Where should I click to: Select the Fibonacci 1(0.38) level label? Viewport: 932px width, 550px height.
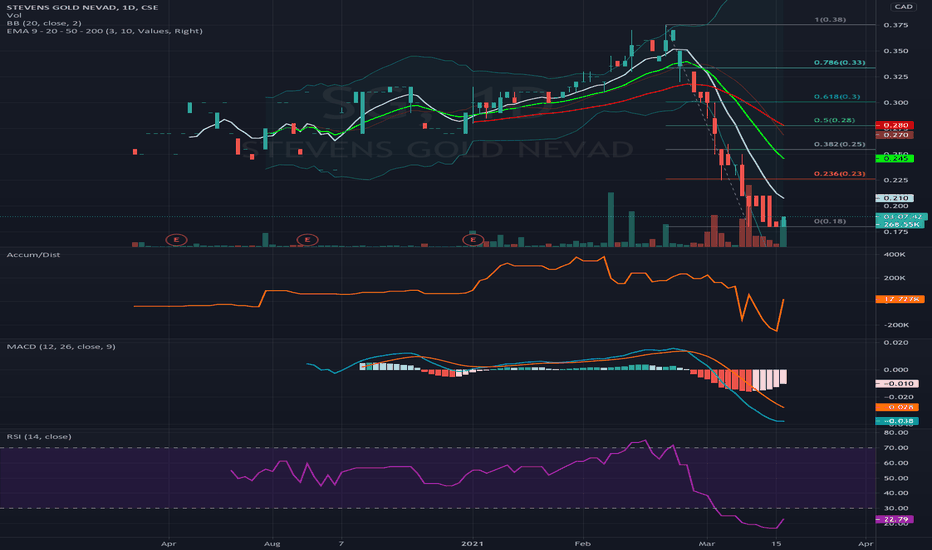coord(830,20)
